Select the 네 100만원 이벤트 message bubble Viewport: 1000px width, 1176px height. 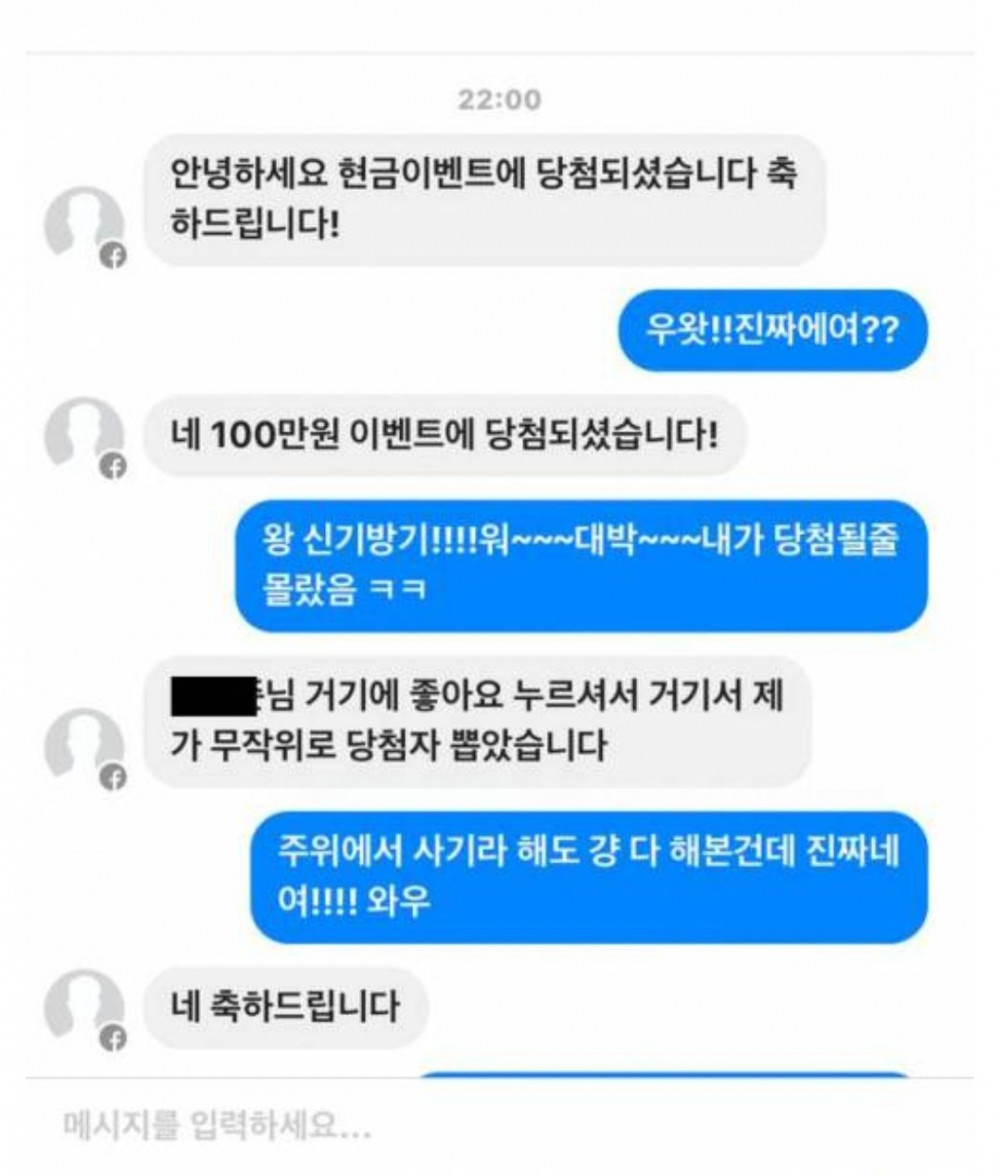point(445,435)
